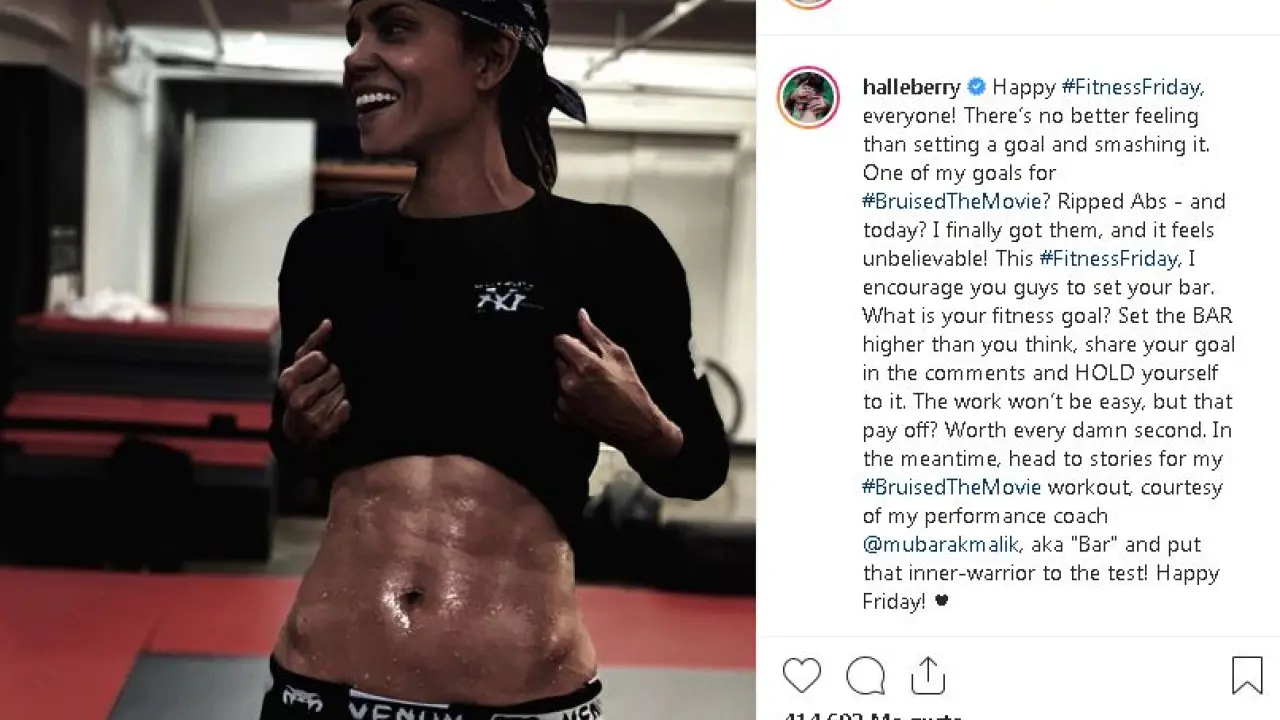Click the blue verified badge next to halleberry

pyautogui.click(x=977, y=87)
